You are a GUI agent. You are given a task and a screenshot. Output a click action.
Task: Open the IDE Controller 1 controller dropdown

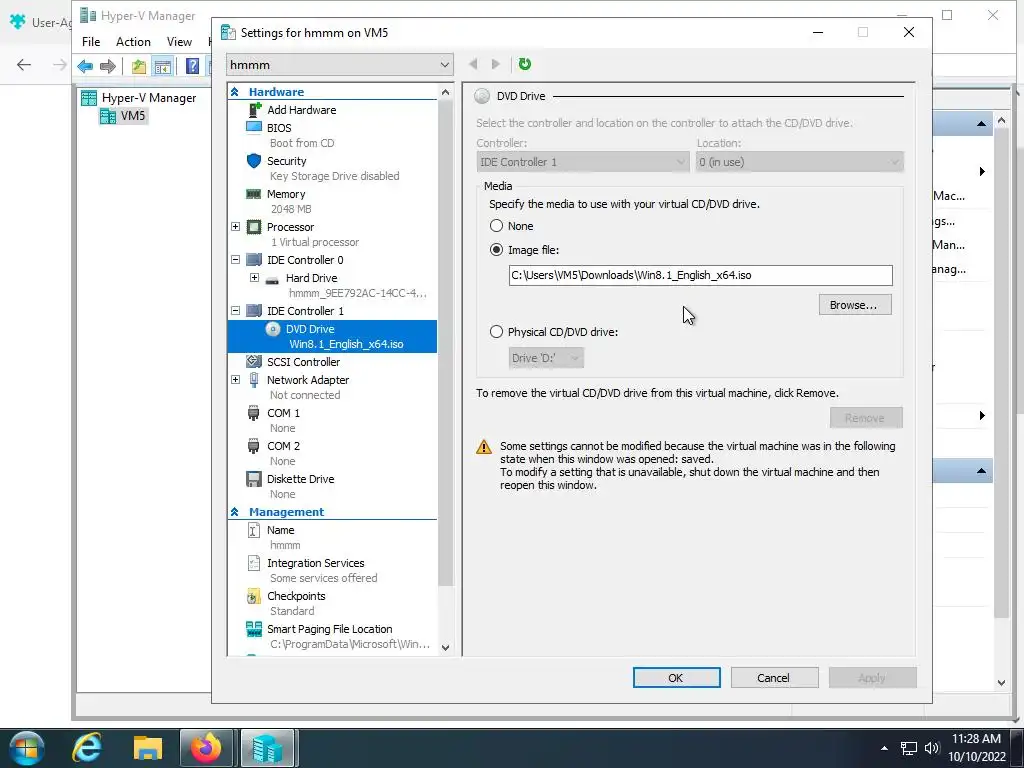(x=583, y=162)
